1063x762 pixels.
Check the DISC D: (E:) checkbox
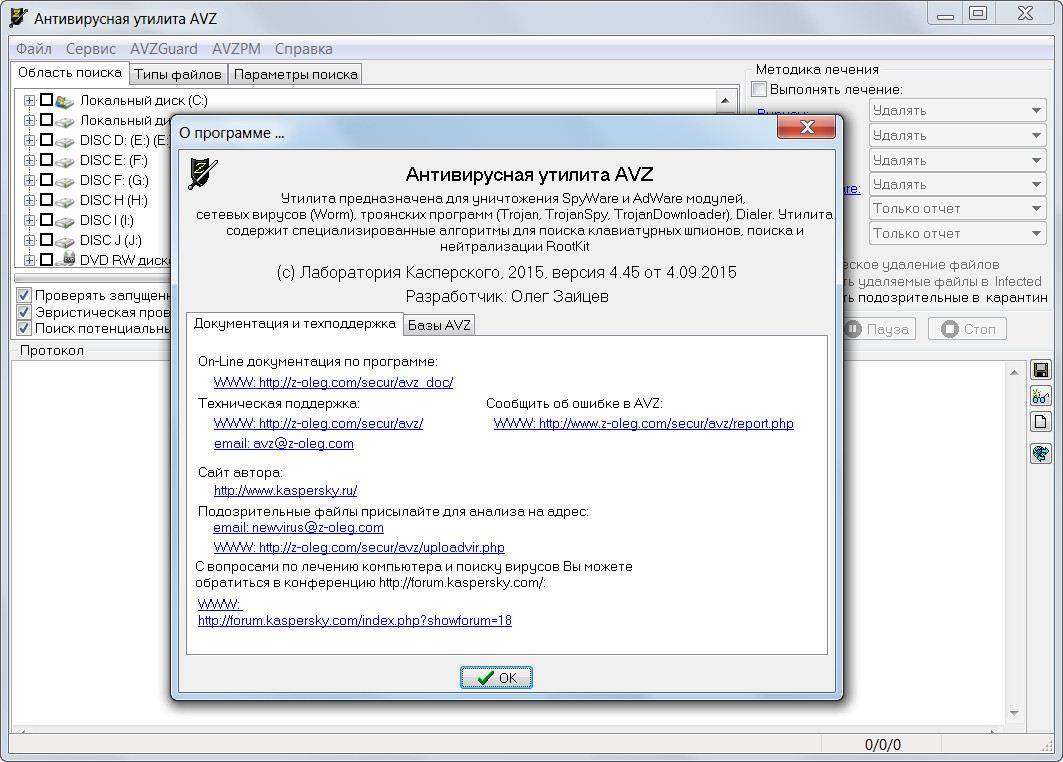(x=46, y=140)
